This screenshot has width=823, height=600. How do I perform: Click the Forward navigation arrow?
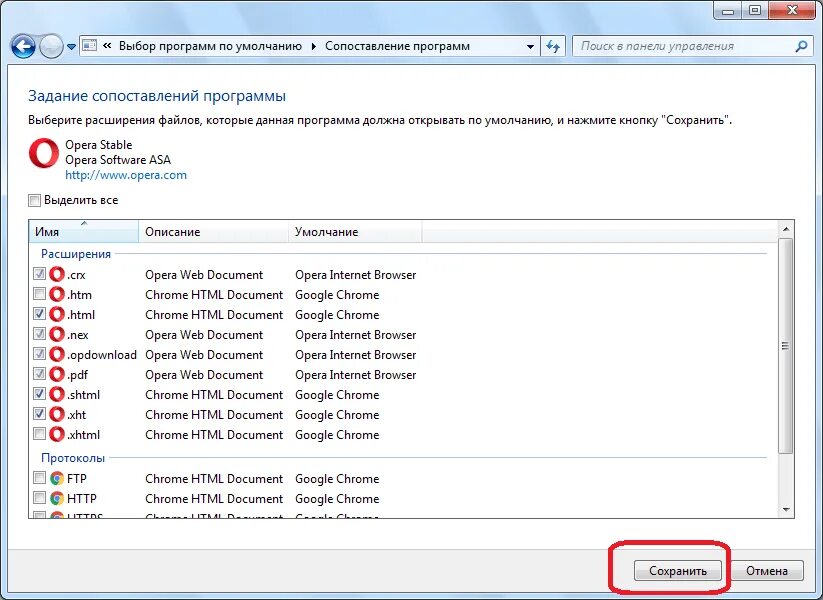(x=51, y=47)
